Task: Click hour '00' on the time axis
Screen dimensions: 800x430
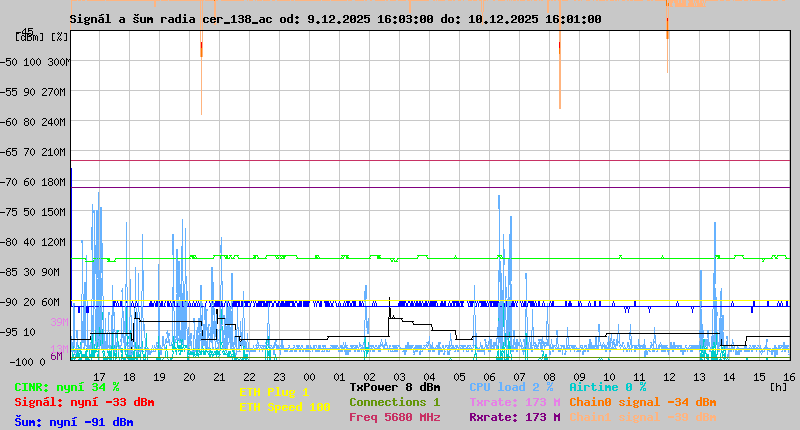Action: (310, 377)
